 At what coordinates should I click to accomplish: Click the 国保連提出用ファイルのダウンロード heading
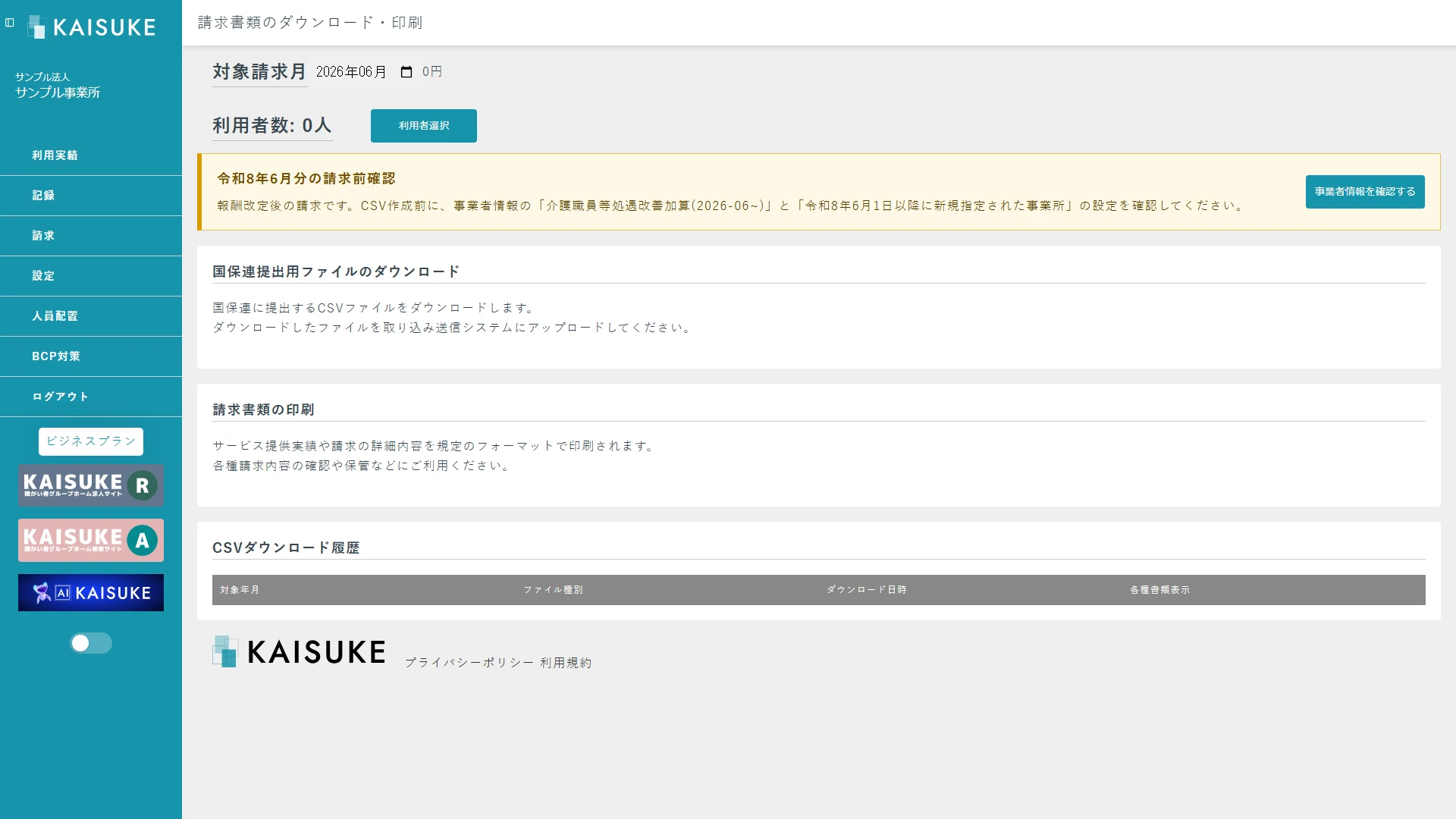[337, 271]
